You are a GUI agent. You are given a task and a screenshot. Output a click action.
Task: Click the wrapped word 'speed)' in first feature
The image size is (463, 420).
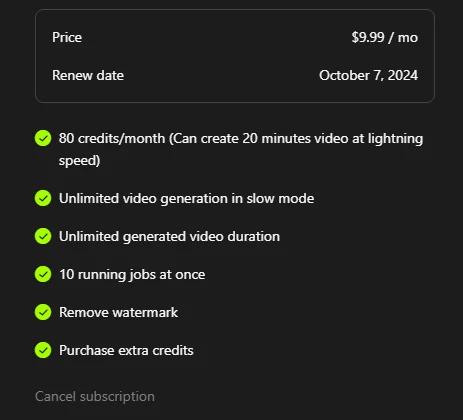click(79, 160)
